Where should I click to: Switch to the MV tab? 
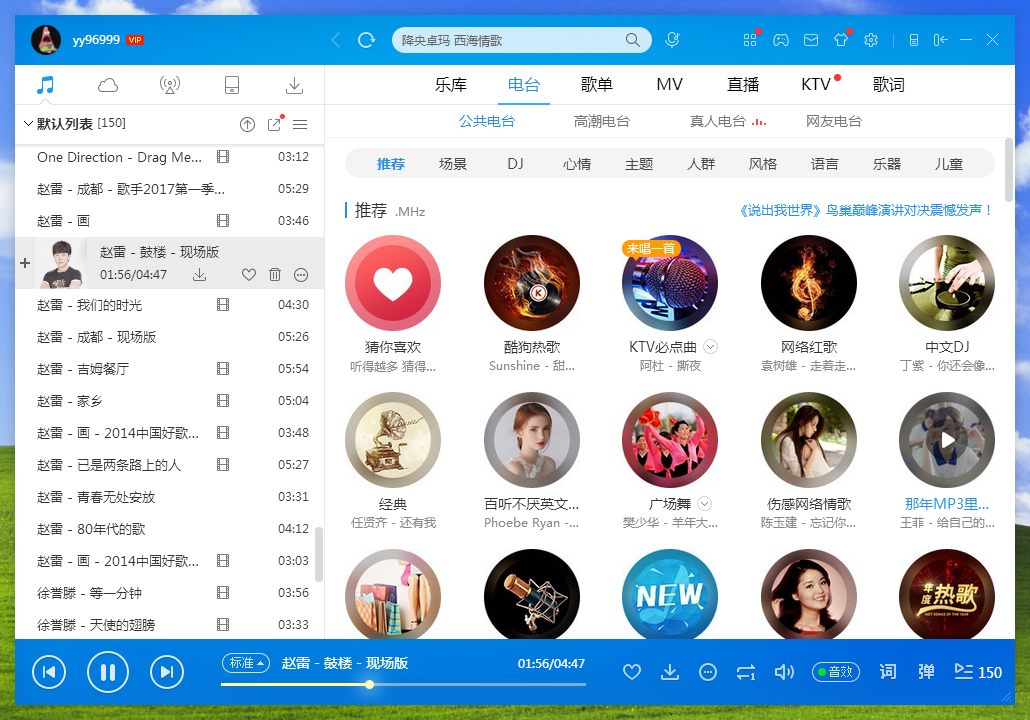(669, 85)
